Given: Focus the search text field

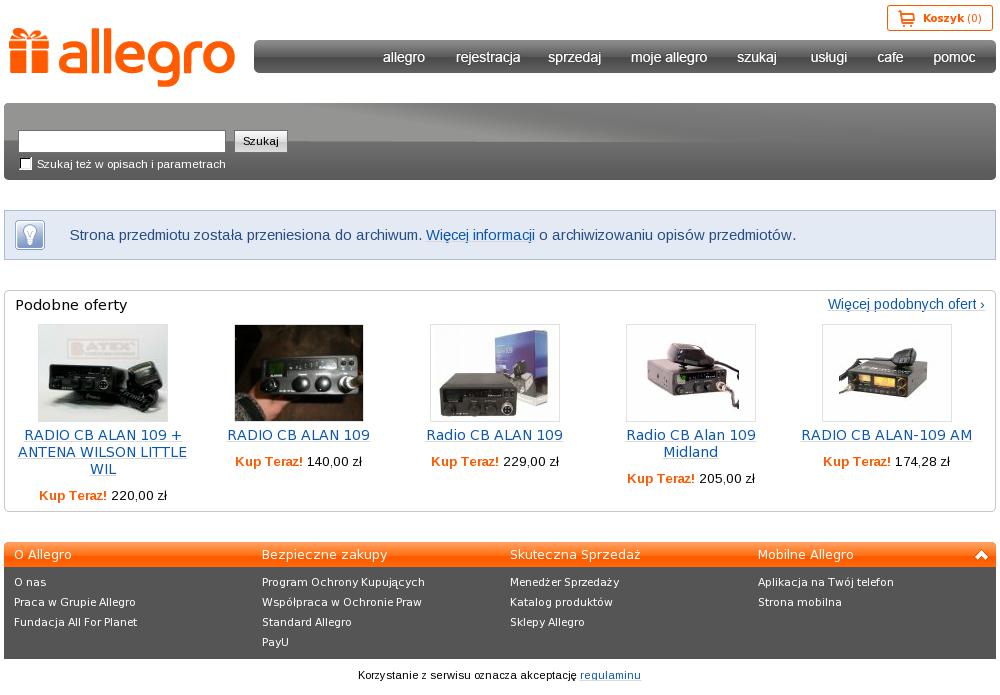Looking at the screenshot, I should pyautogui.click(x=122, y=141).
